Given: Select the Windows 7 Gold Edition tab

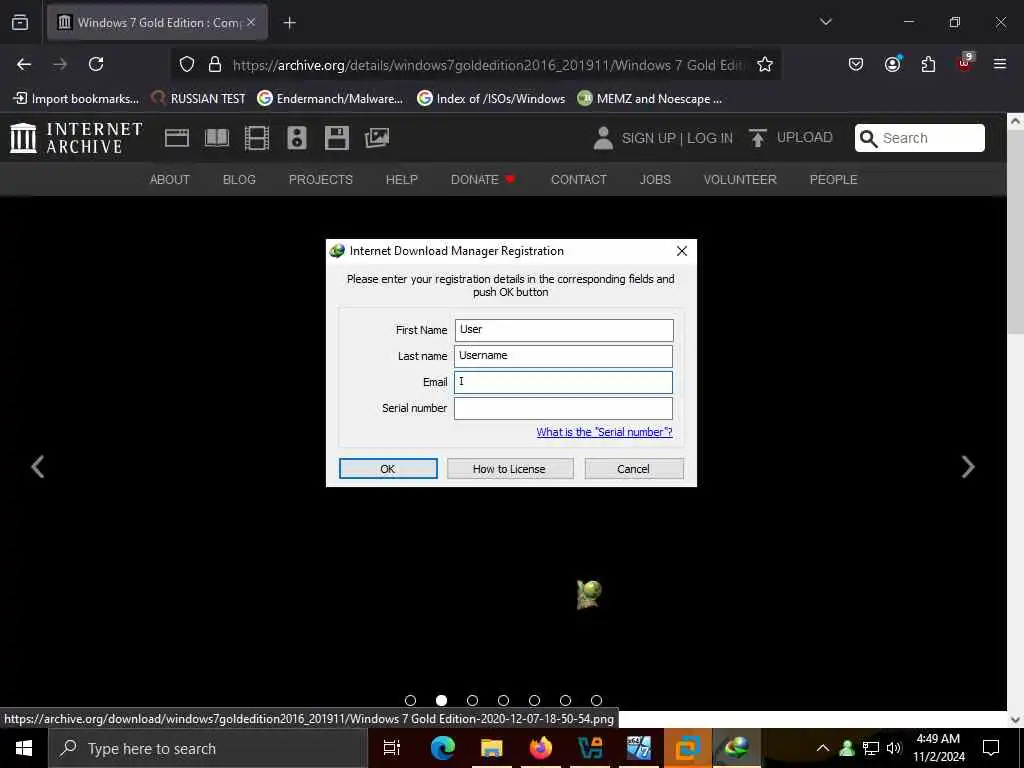Looking at the screenshot, I should point(157,23).
